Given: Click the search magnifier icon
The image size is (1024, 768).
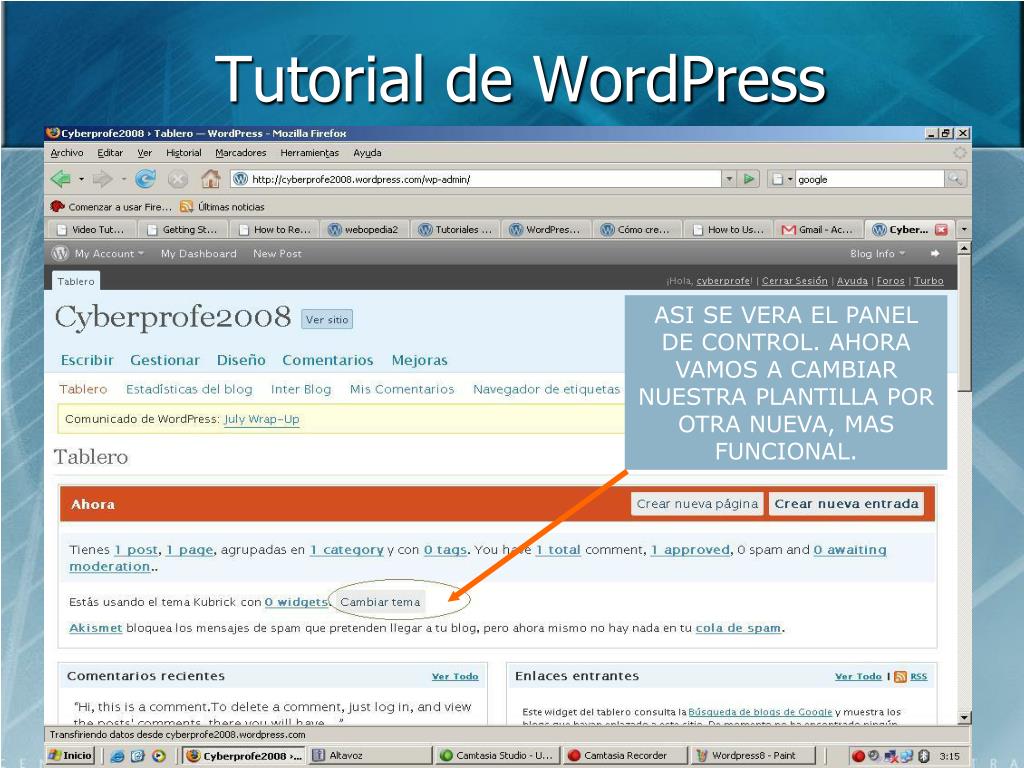Looking at the screenshot, I should pyautogui.click(x=955, y=178).
